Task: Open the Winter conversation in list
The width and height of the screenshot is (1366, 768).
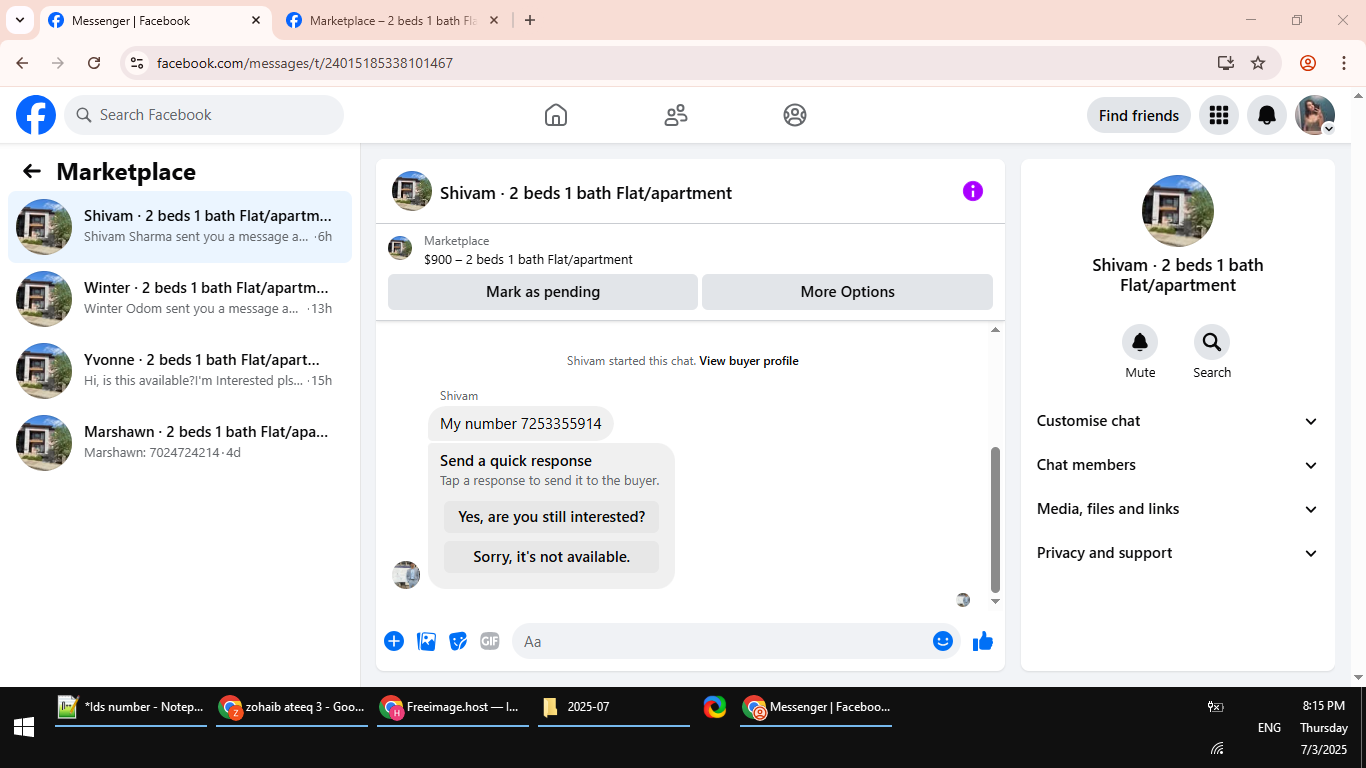Action: [x=180, y=299]
